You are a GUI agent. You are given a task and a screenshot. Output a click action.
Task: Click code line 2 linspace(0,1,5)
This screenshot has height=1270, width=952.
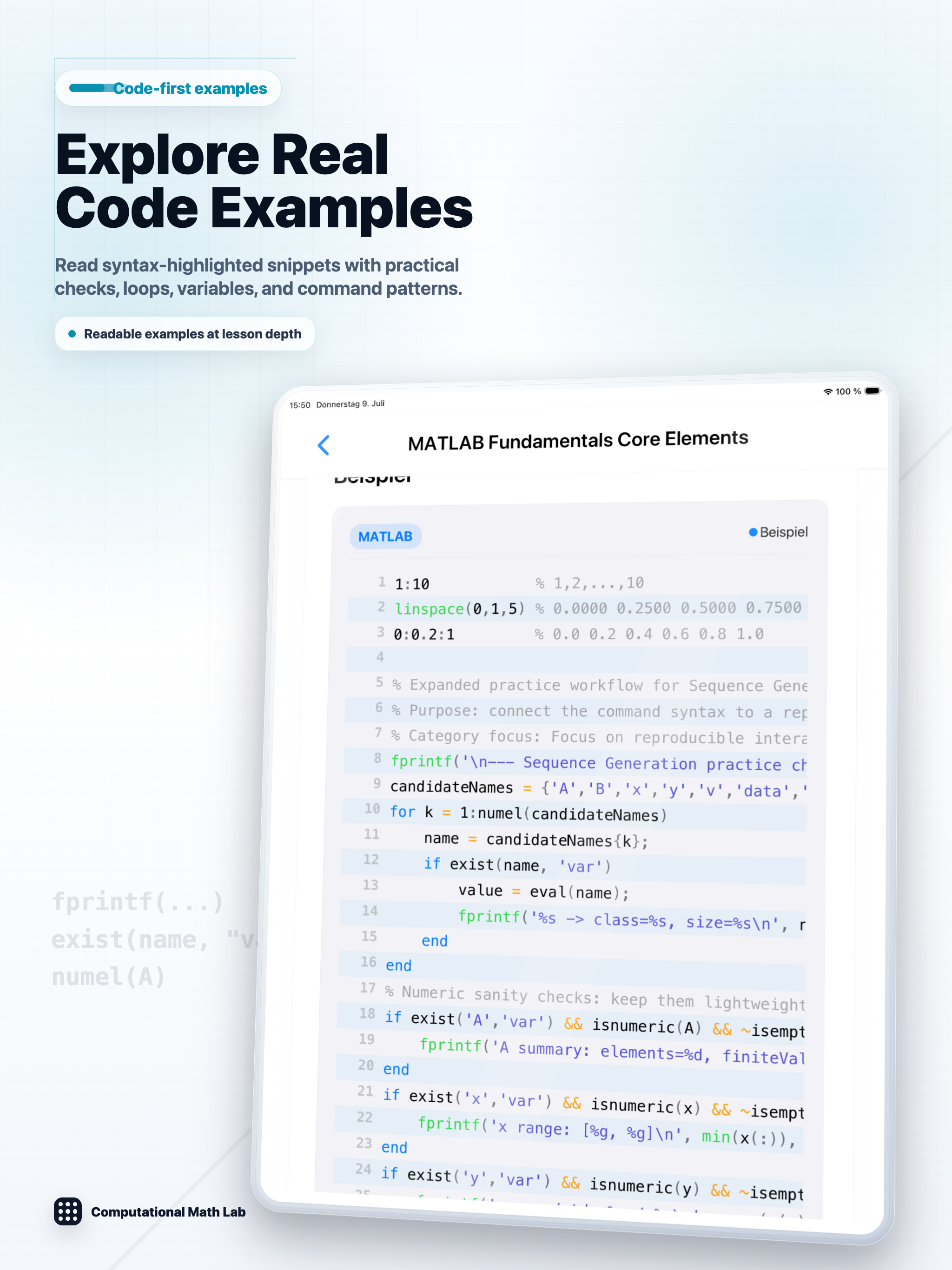point(460,609)
